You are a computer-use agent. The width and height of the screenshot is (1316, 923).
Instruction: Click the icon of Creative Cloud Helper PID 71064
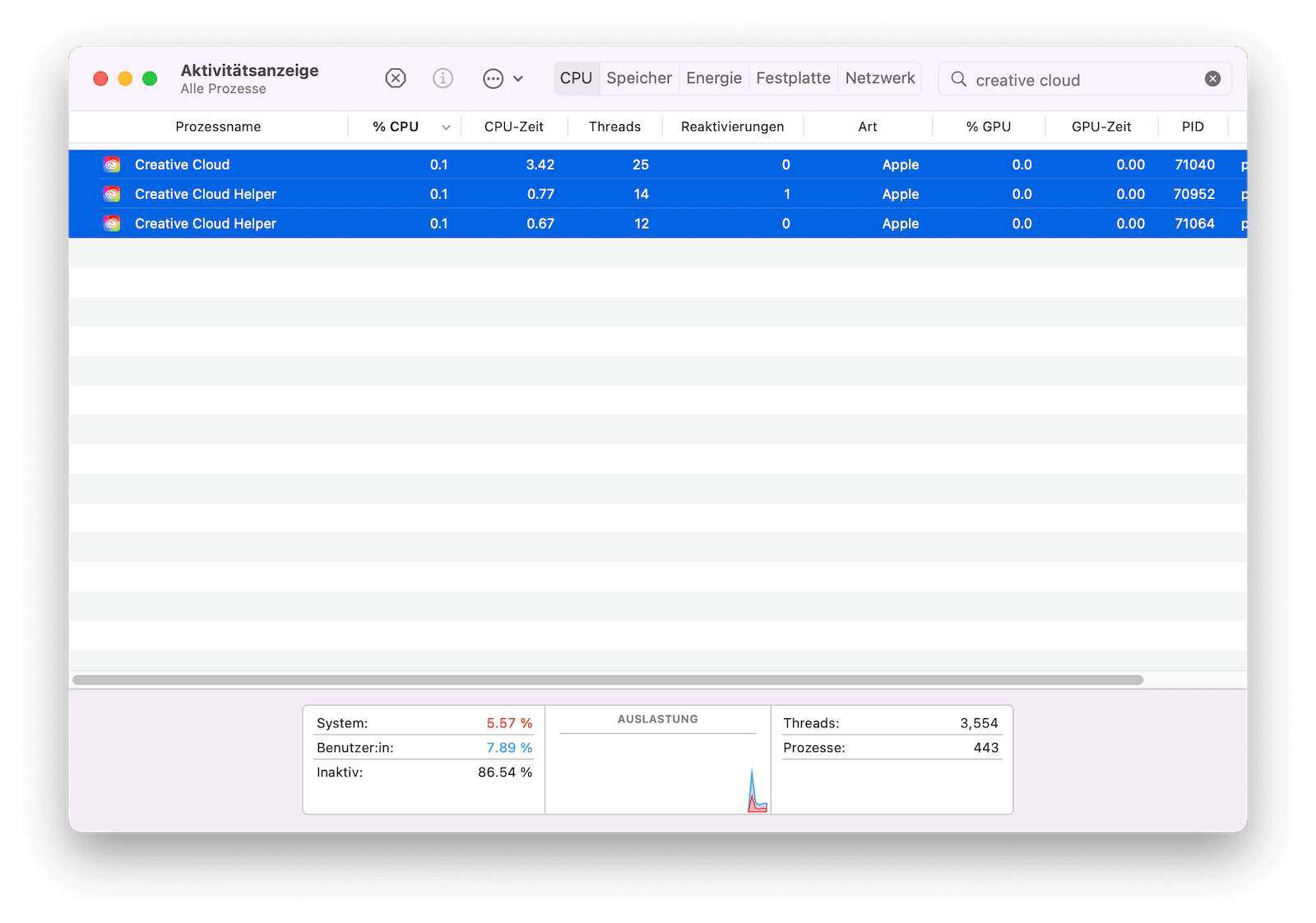point(112,224)
